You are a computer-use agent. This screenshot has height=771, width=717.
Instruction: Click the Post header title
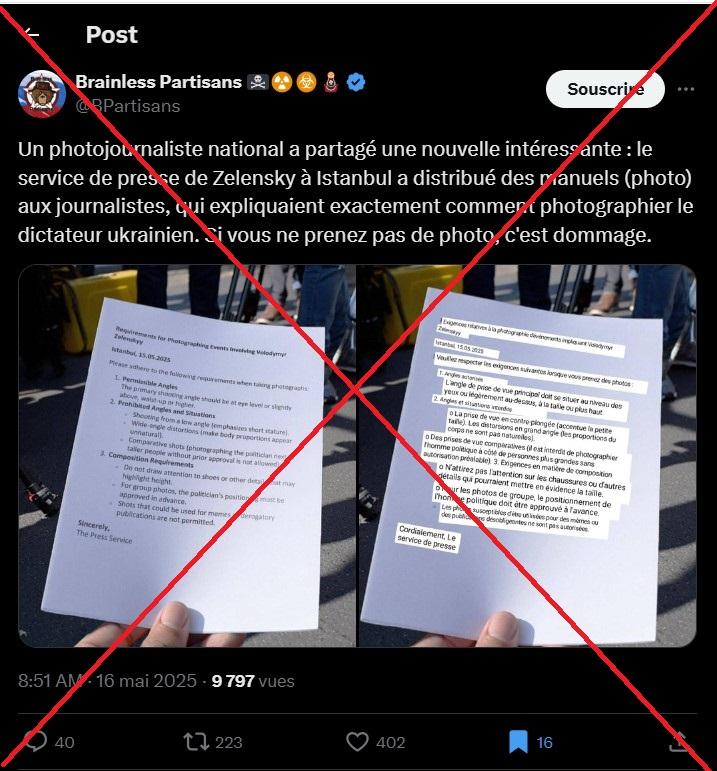click(x=112, y=34)
